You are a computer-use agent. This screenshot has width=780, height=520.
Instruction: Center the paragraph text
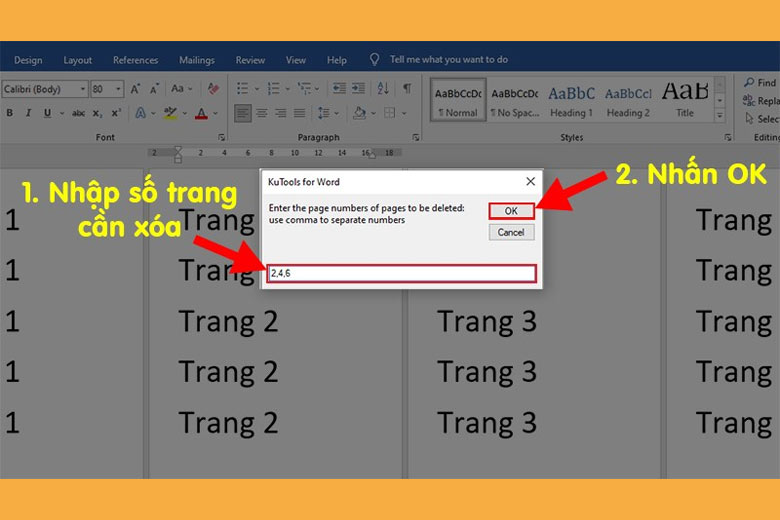pyautogui.click(x=262, y=113)
